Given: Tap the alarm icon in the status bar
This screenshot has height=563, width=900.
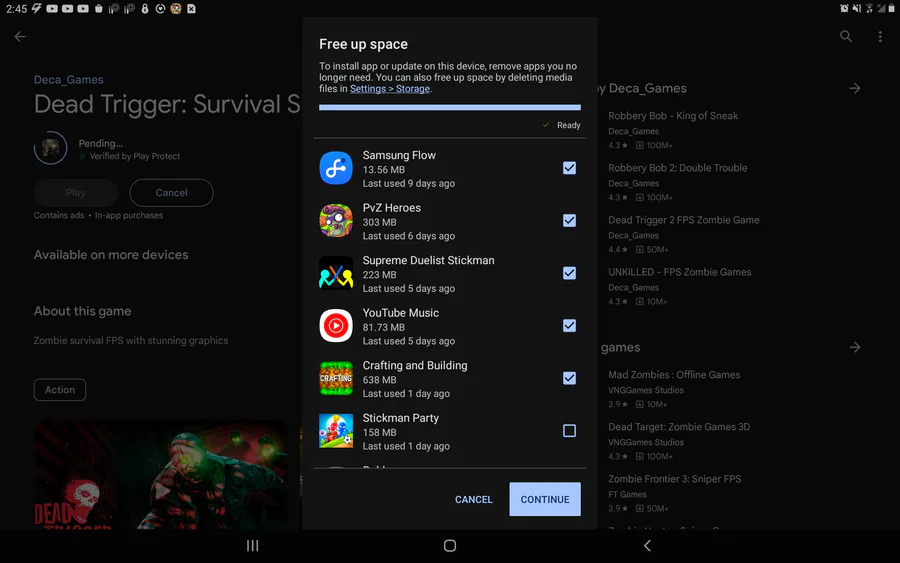Looking at the screenshot, I should point(844,8).
